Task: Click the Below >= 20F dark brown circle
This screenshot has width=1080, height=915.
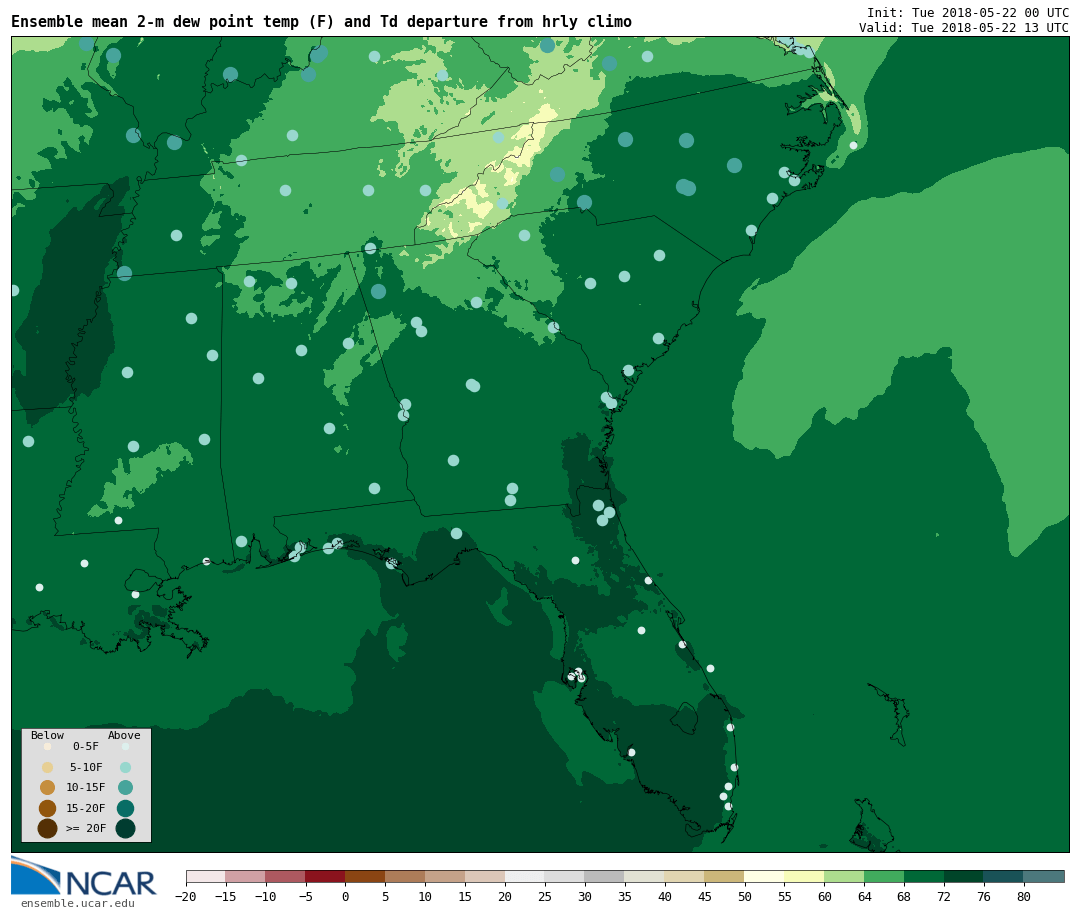Action: (x=48, y=828)
